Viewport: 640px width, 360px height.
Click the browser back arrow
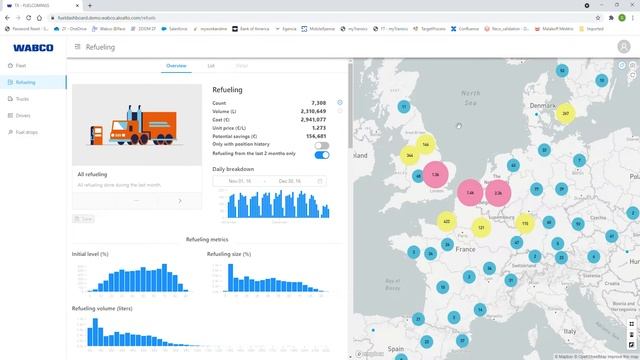pyautogui.click(x=7, y=18)
